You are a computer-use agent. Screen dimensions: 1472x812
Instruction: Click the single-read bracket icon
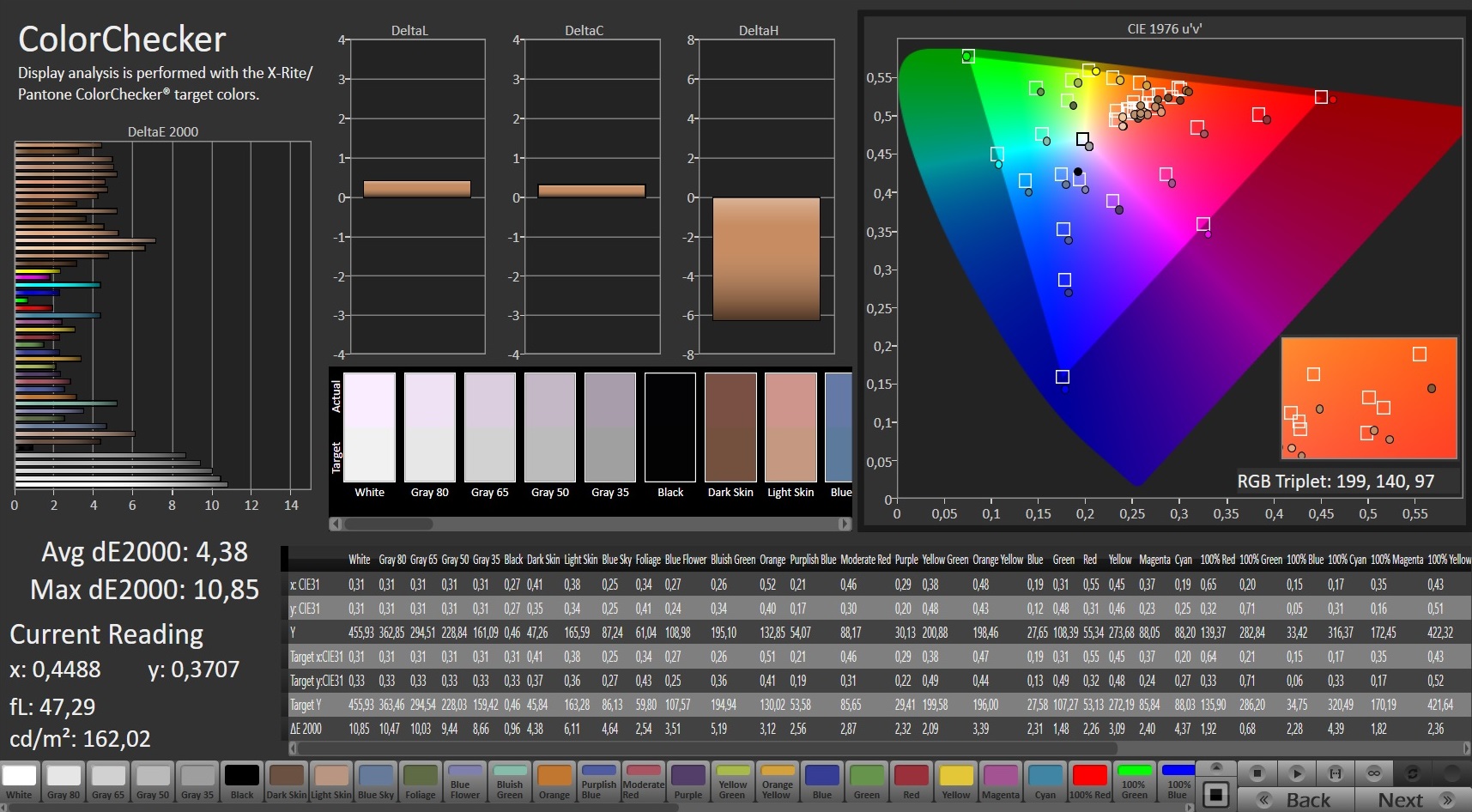pyautogui.click(x=1336, y=773)
